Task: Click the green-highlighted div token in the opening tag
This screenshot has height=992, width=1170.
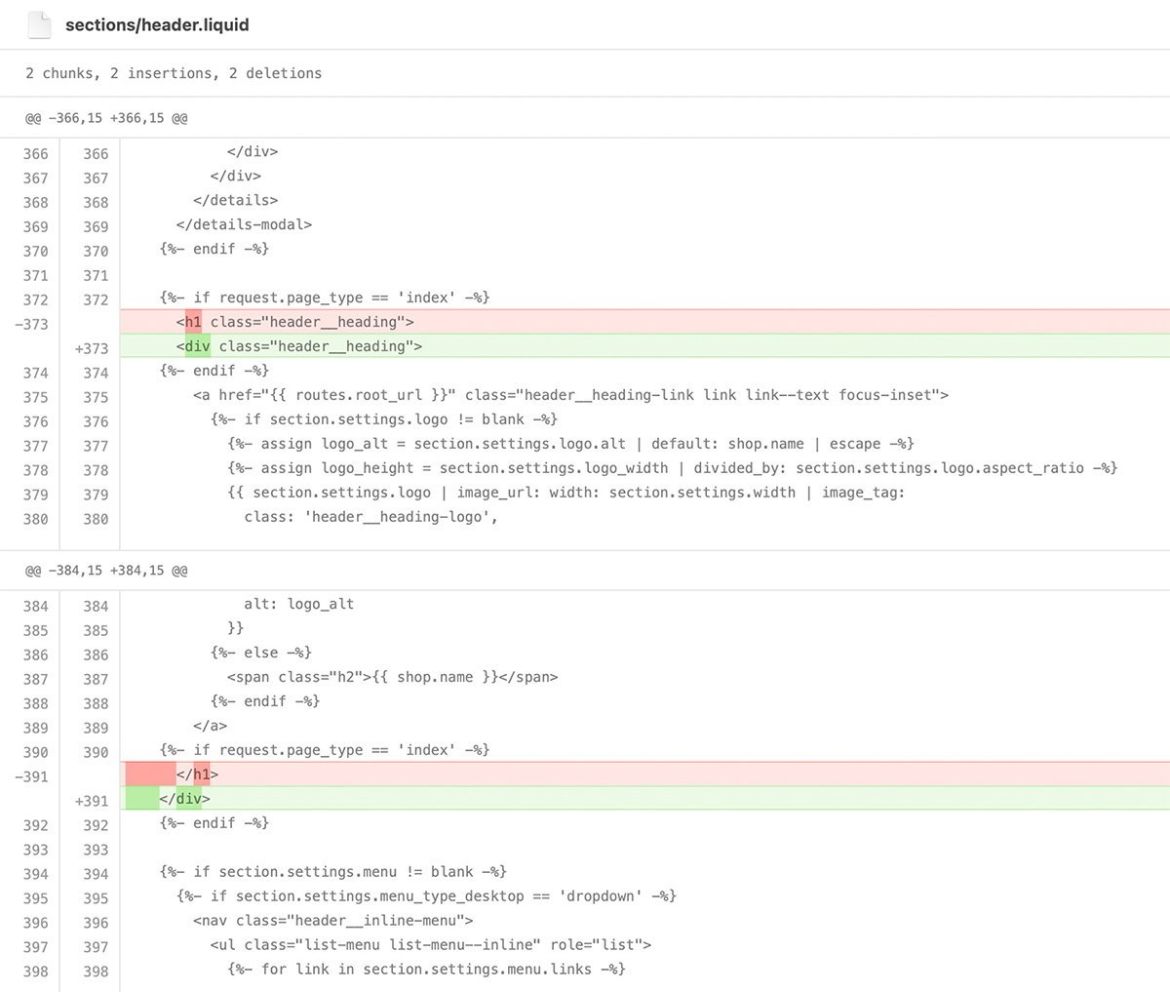Action: [197, 346]
